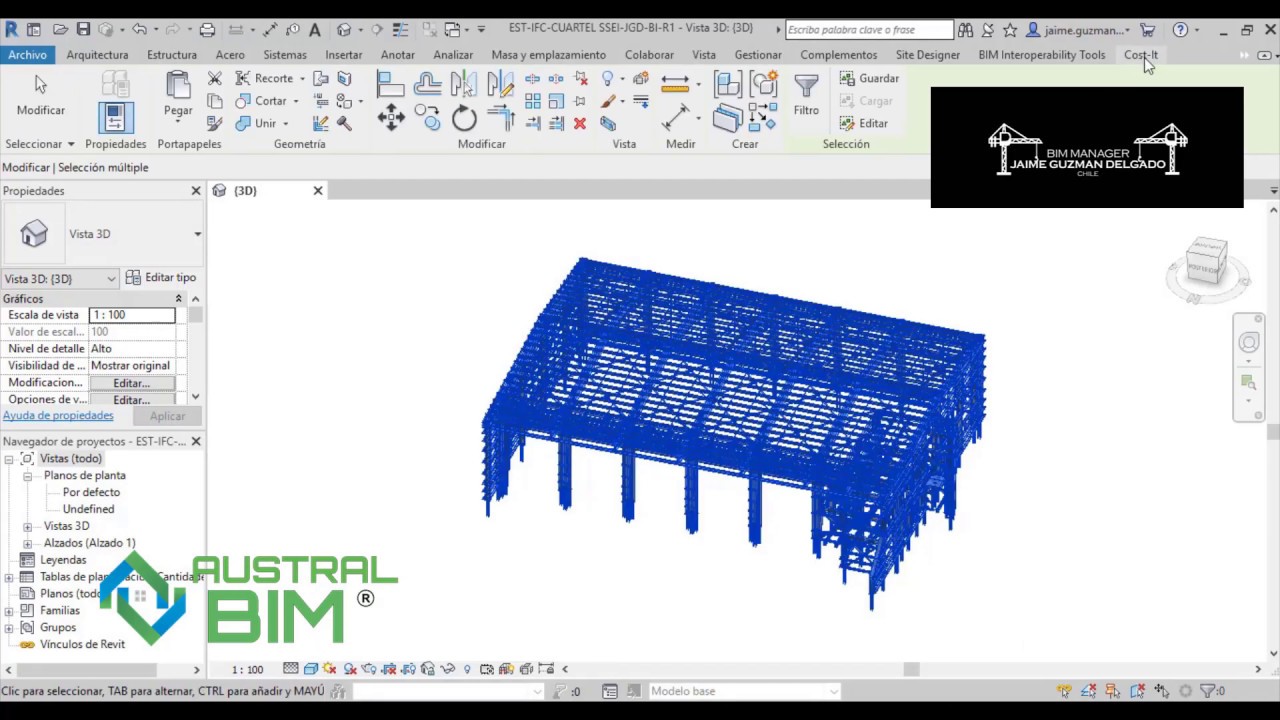Toggle visual style icon in view control bar
Screen dimensions: 1280x720
[311, 669]
